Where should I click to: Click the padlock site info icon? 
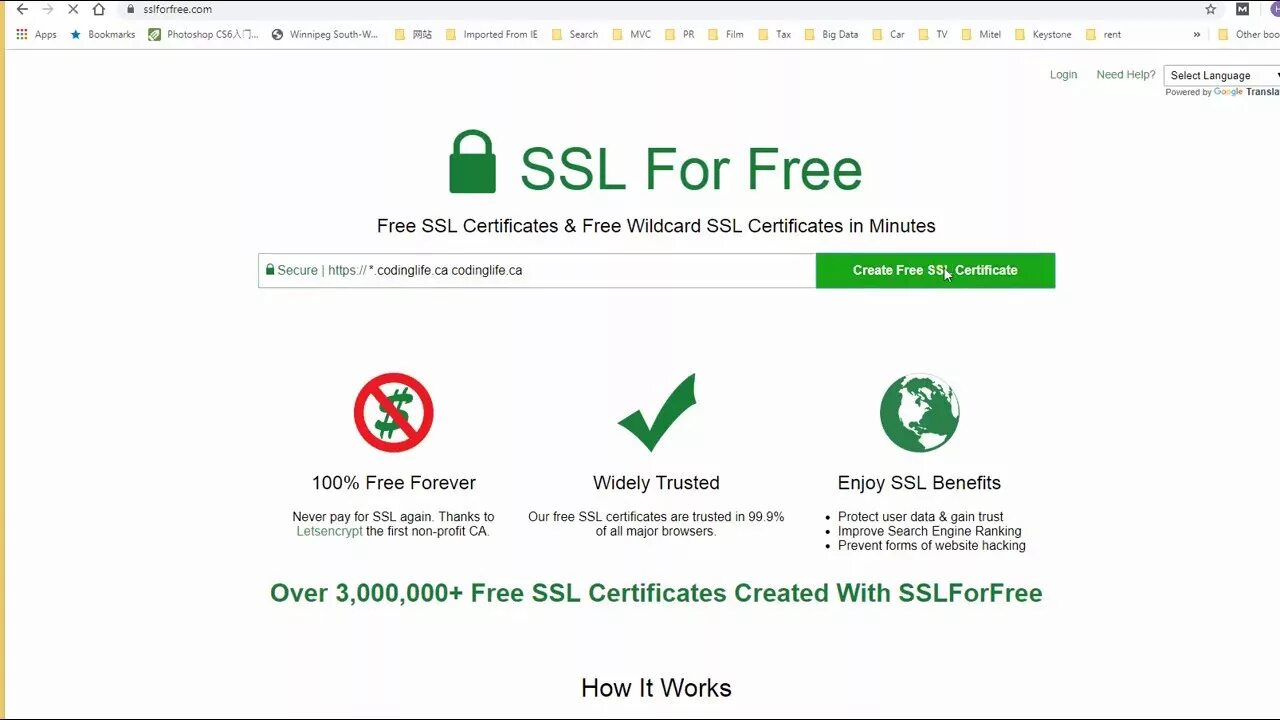pyautogui.click(x=130, y=9)
